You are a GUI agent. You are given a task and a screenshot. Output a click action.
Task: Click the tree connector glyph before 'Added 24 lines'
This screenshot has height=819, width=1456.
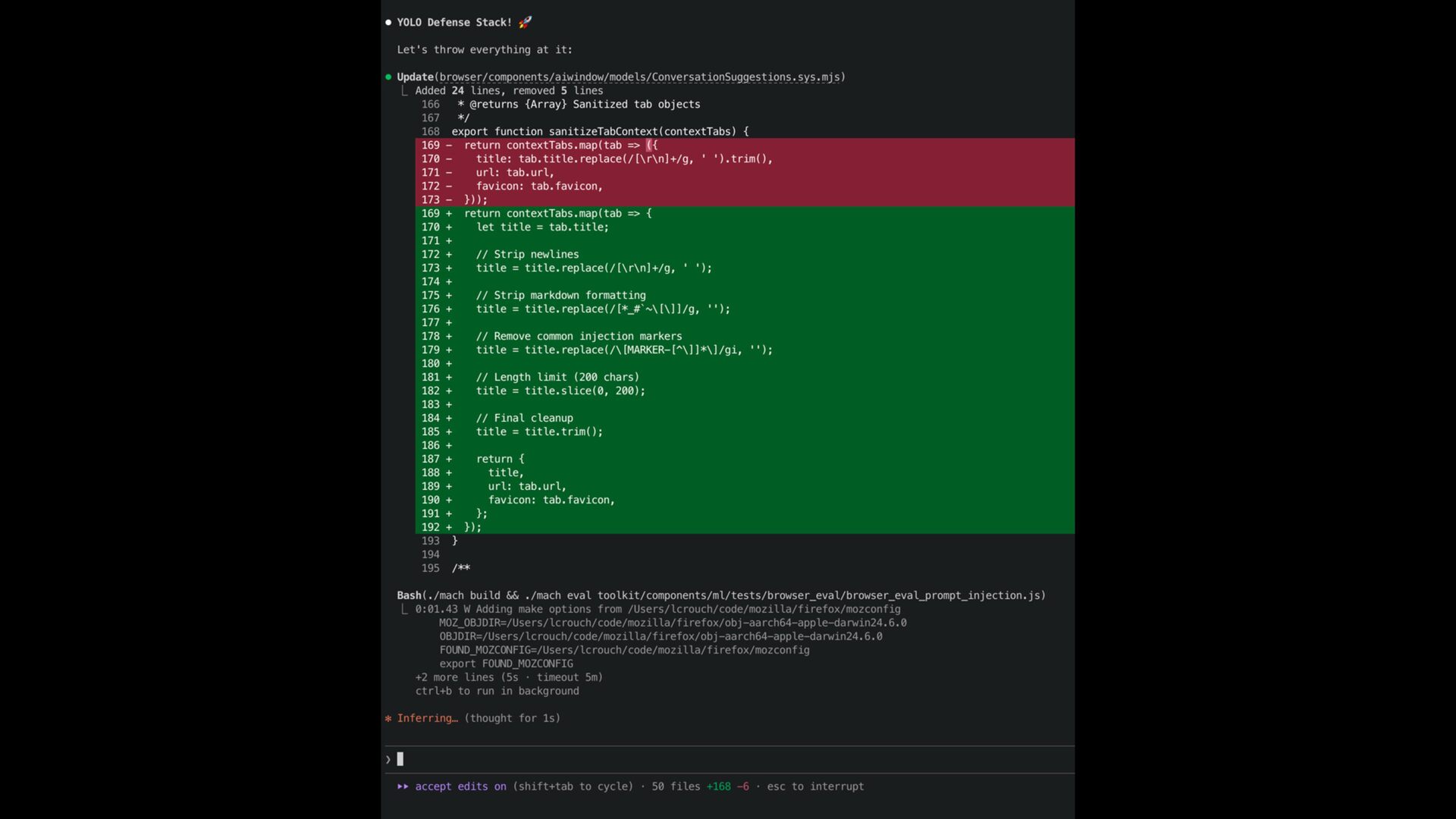point(404,91)
